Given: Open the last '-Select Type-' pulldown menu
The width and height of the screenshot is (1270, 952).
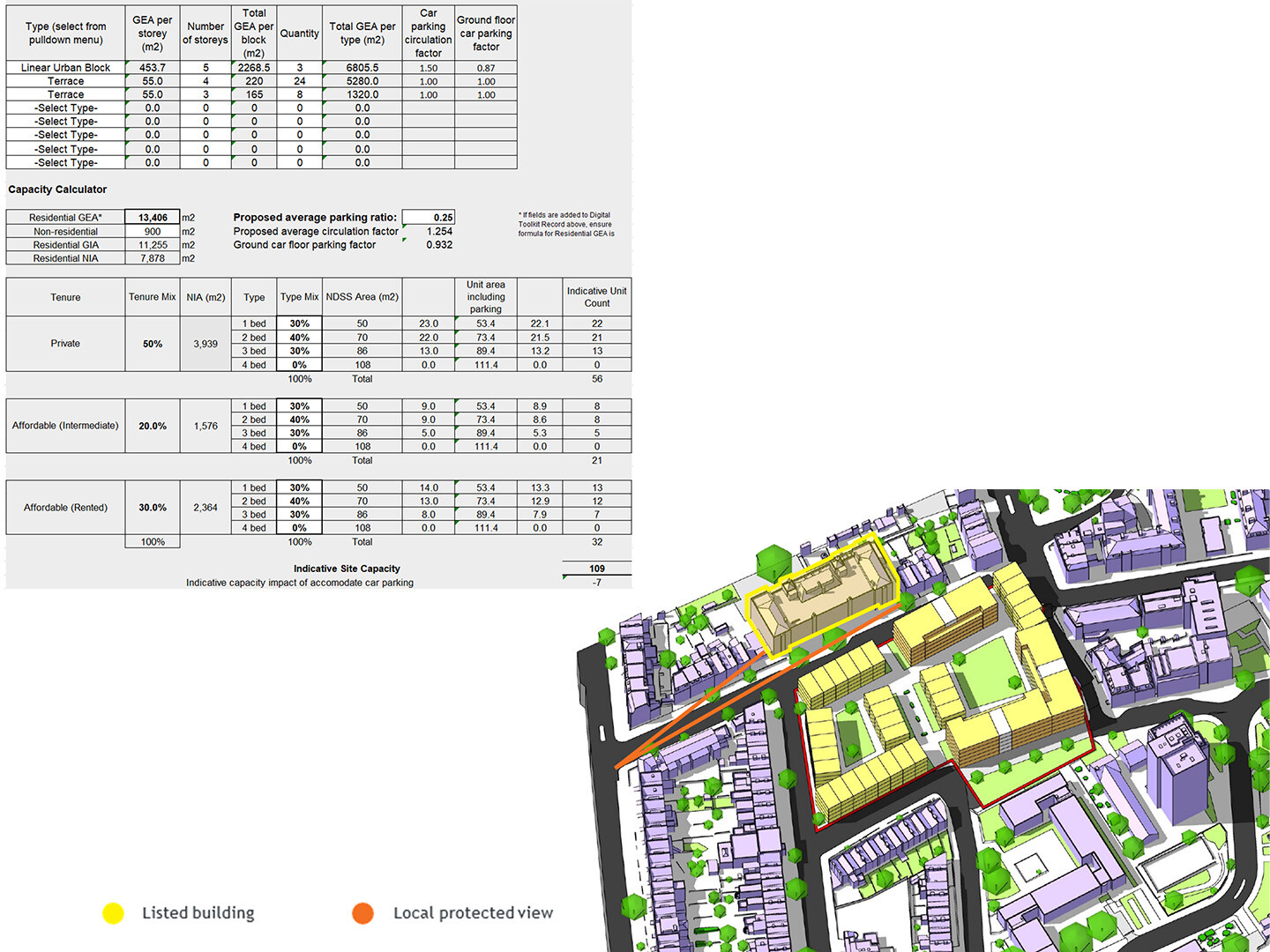Looking at the screenshot, I should (65, 162).
